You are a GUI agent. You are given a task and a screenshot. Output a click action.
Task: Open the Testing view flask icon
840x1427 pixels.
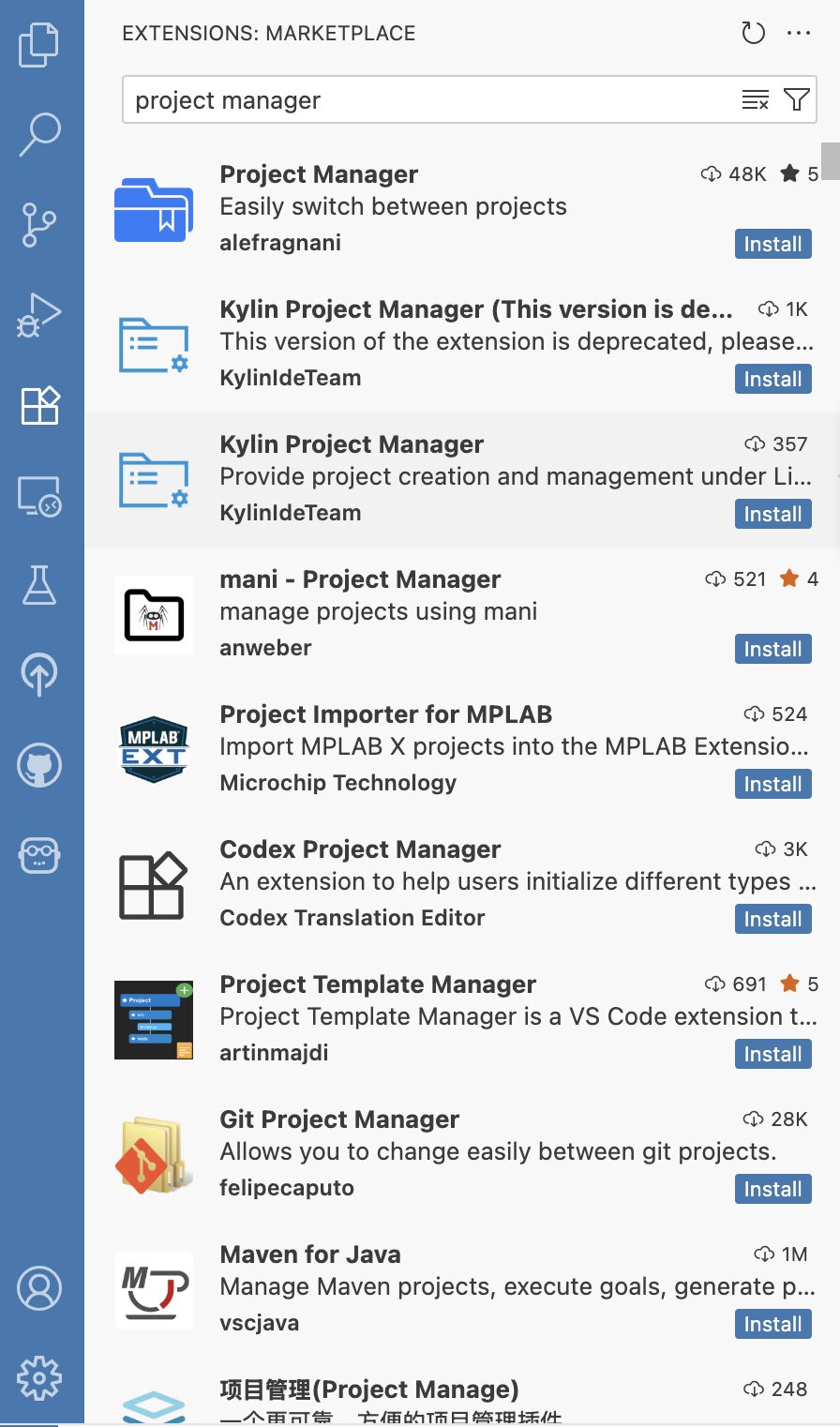(38, 586)
